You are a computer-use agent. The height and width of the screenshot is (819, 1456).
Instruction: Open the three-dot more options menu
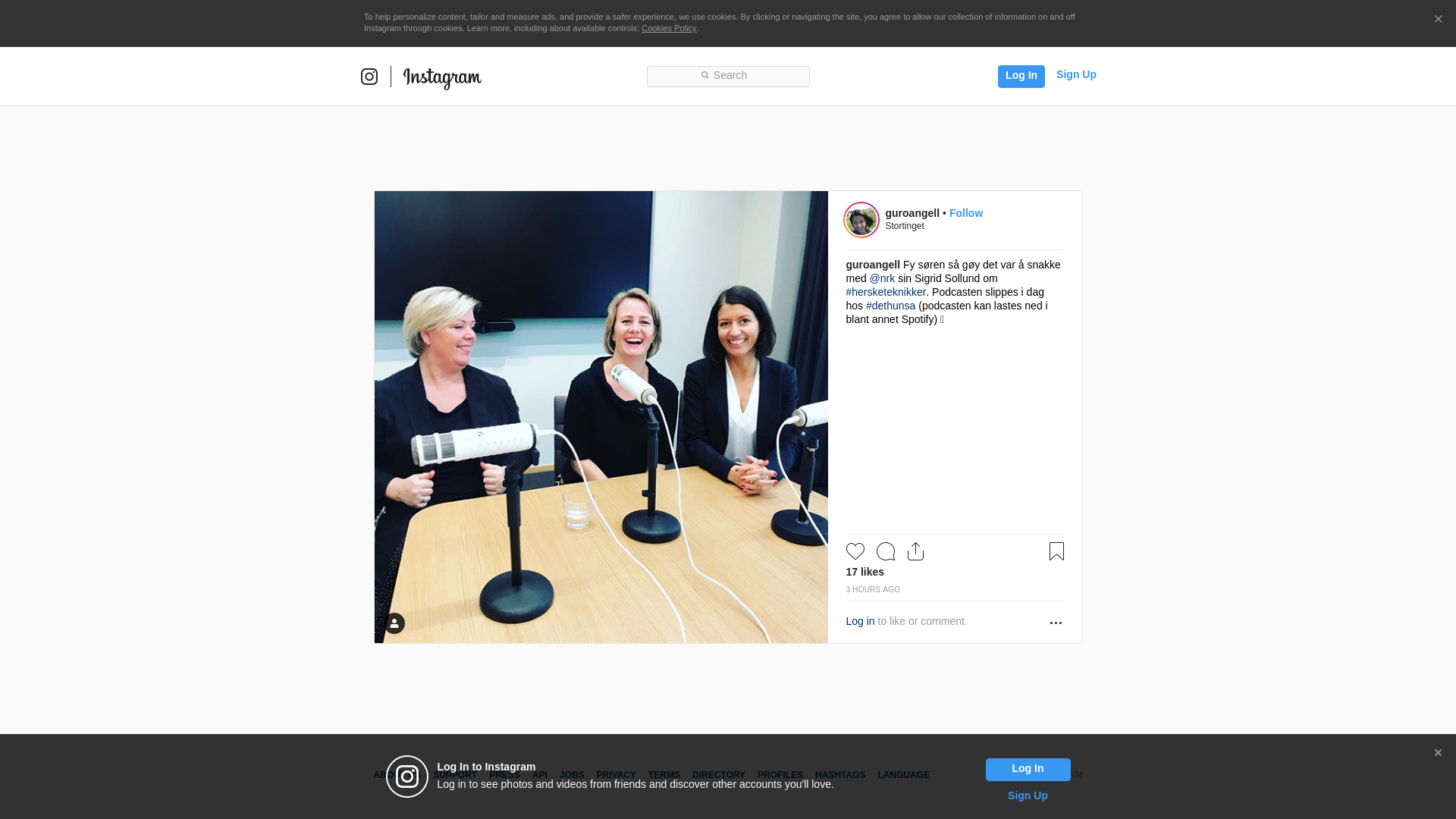tap(1056, 623)
